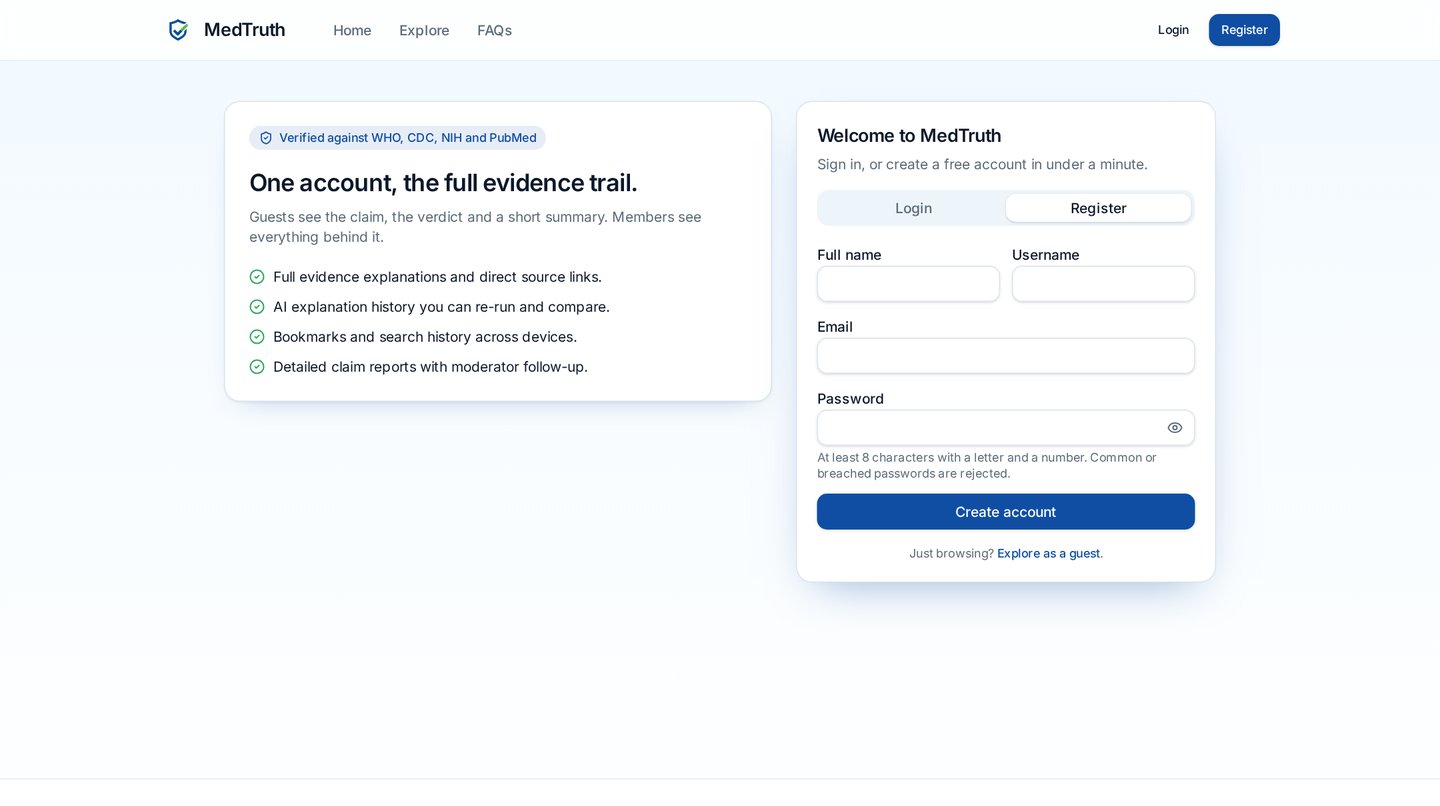Click the shield icon in the Verified badge
This screenshot has width=1440, height=806.
(266, 138)
